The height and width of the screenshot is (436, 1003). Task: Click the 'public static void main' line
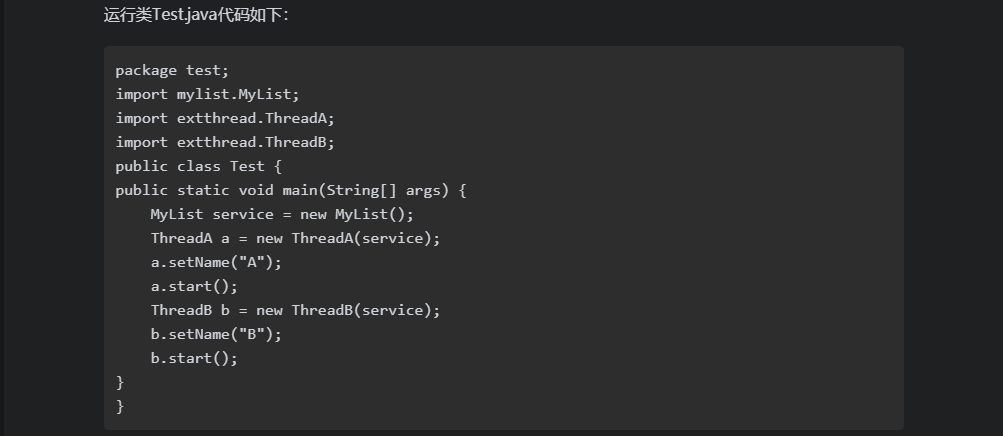click(291, 190)
